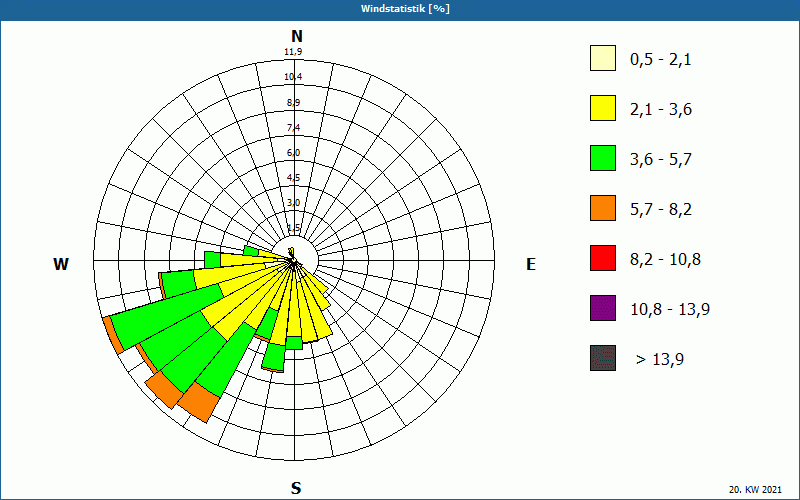Click the green 3,6 - 5,7 legend swatch
The image size is (800, 500).
603,158
